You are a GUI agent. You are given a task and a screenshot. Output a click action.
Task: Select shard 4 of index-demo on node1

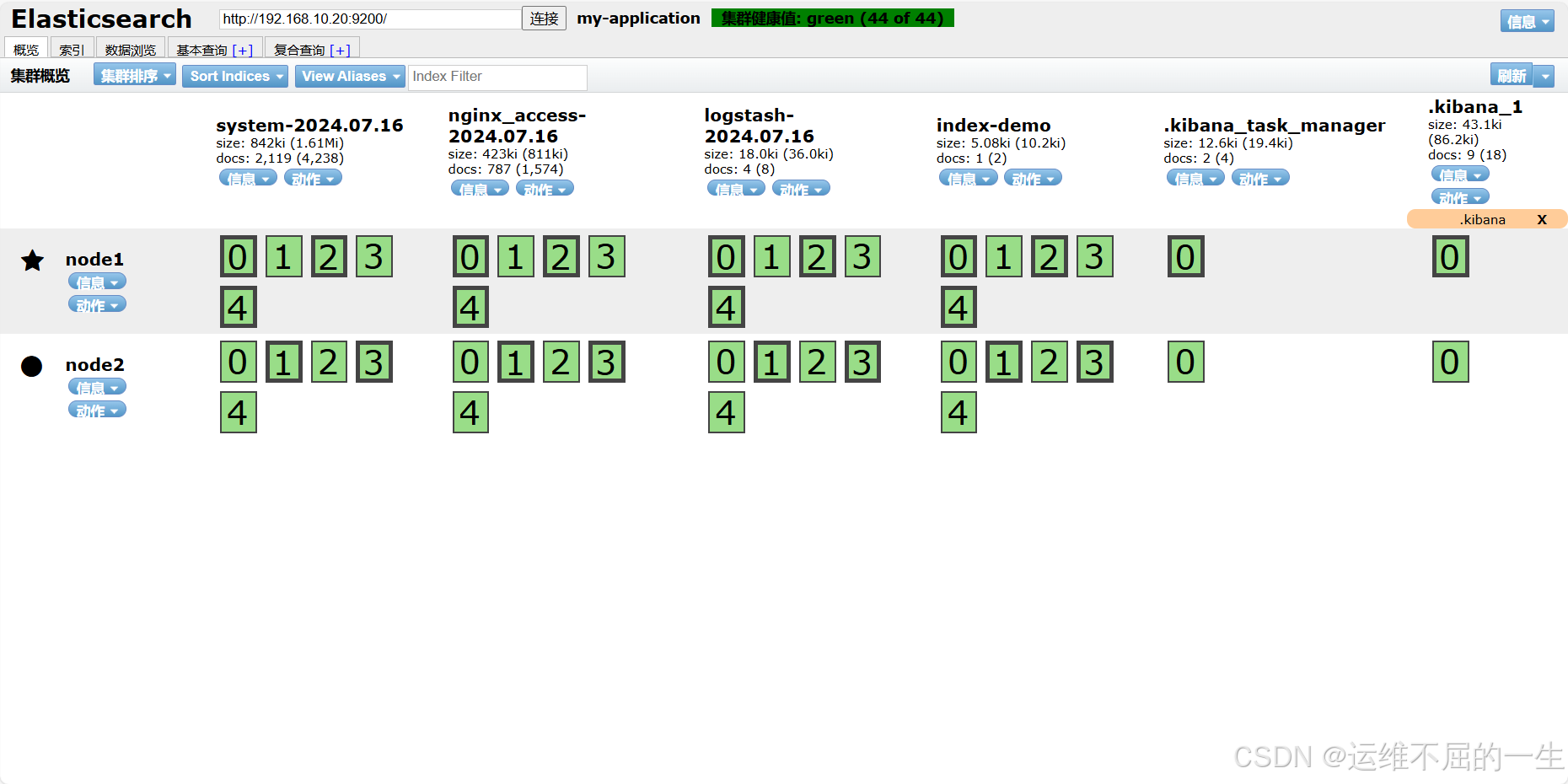click(x=959, y=307)
